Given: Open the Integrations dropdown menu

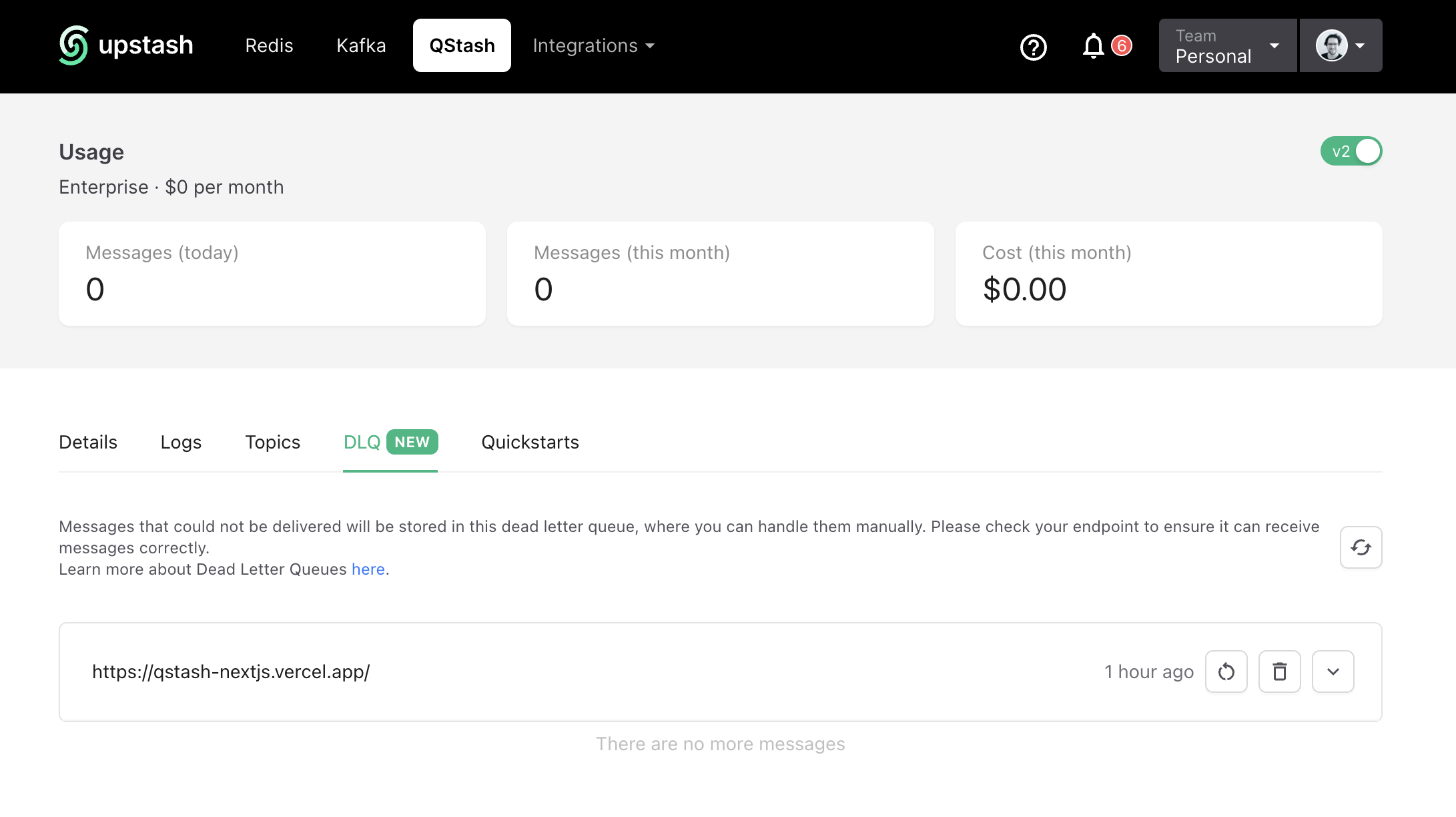Looking at the screenshot, I should pos(593,45).
